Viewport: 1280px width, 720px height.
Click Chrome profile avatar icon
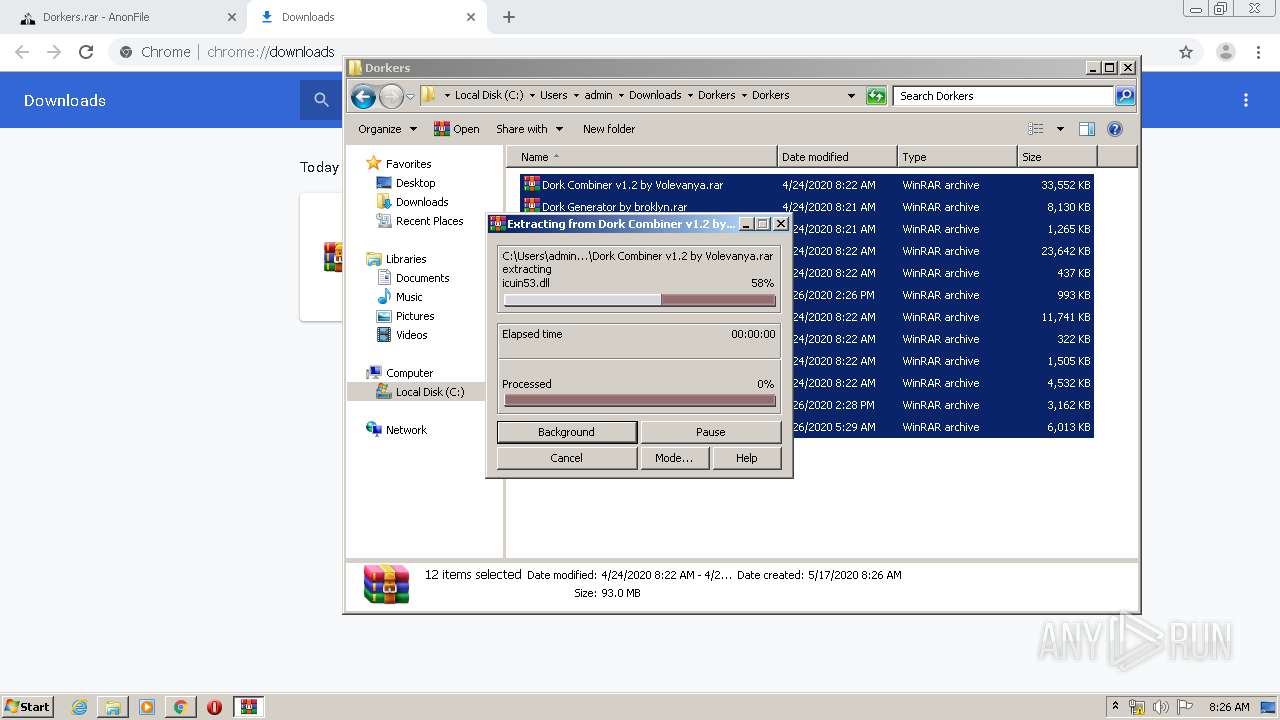pos(1226,52)
